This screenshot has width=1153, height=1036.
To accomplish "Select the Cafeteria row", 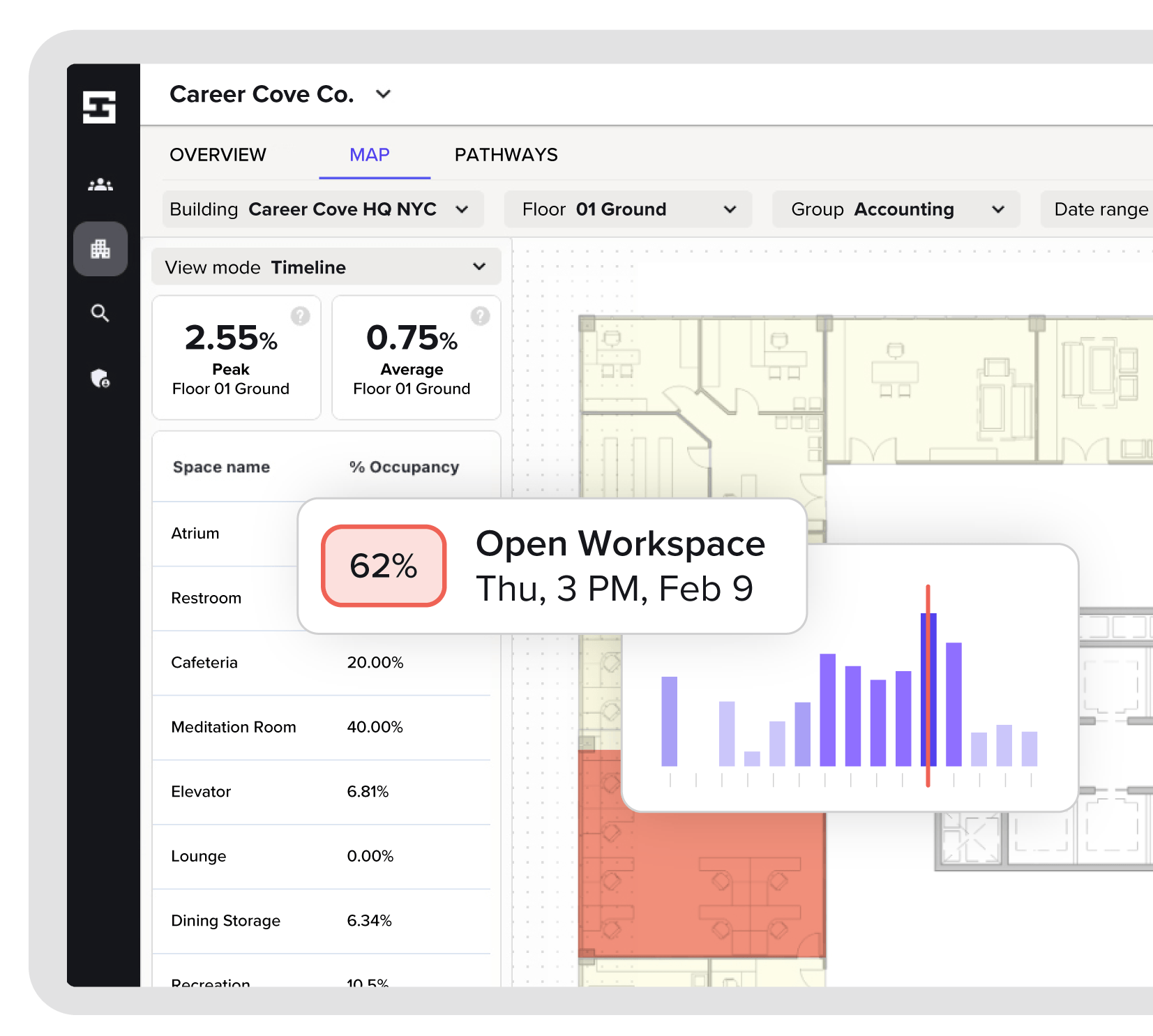I will pyautogui.click(x=322, y=663).
